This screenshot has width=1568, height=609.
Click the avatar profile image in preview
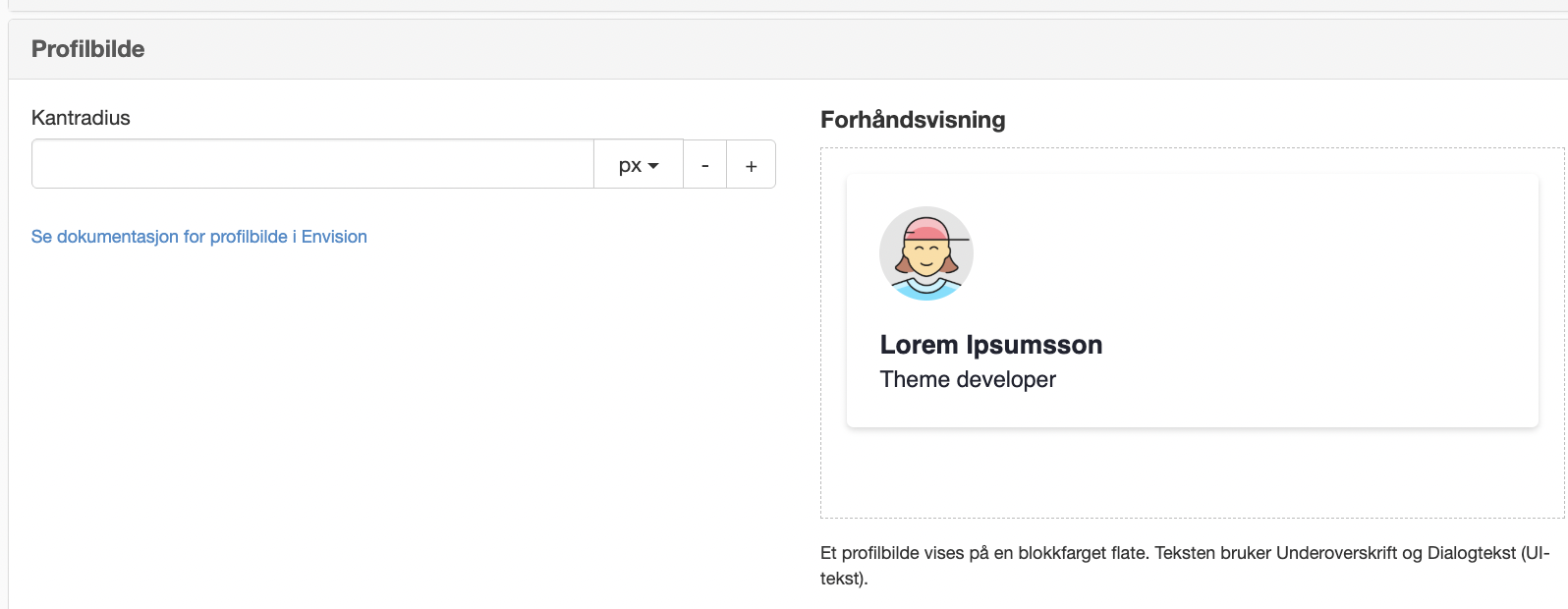(x=926, y=253)
